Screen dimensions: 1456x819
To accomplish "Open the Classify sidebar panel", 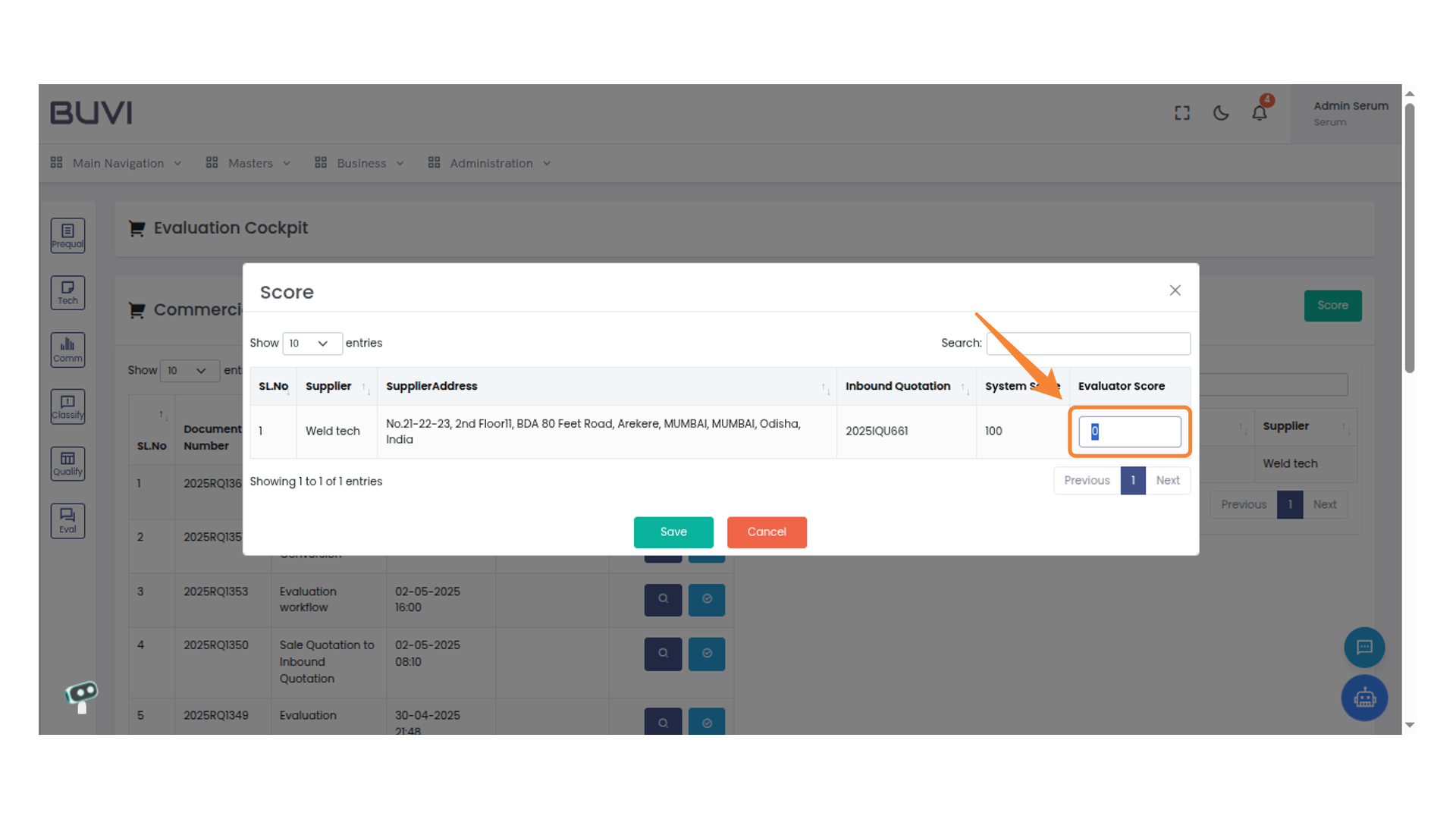I will [67, 406].
